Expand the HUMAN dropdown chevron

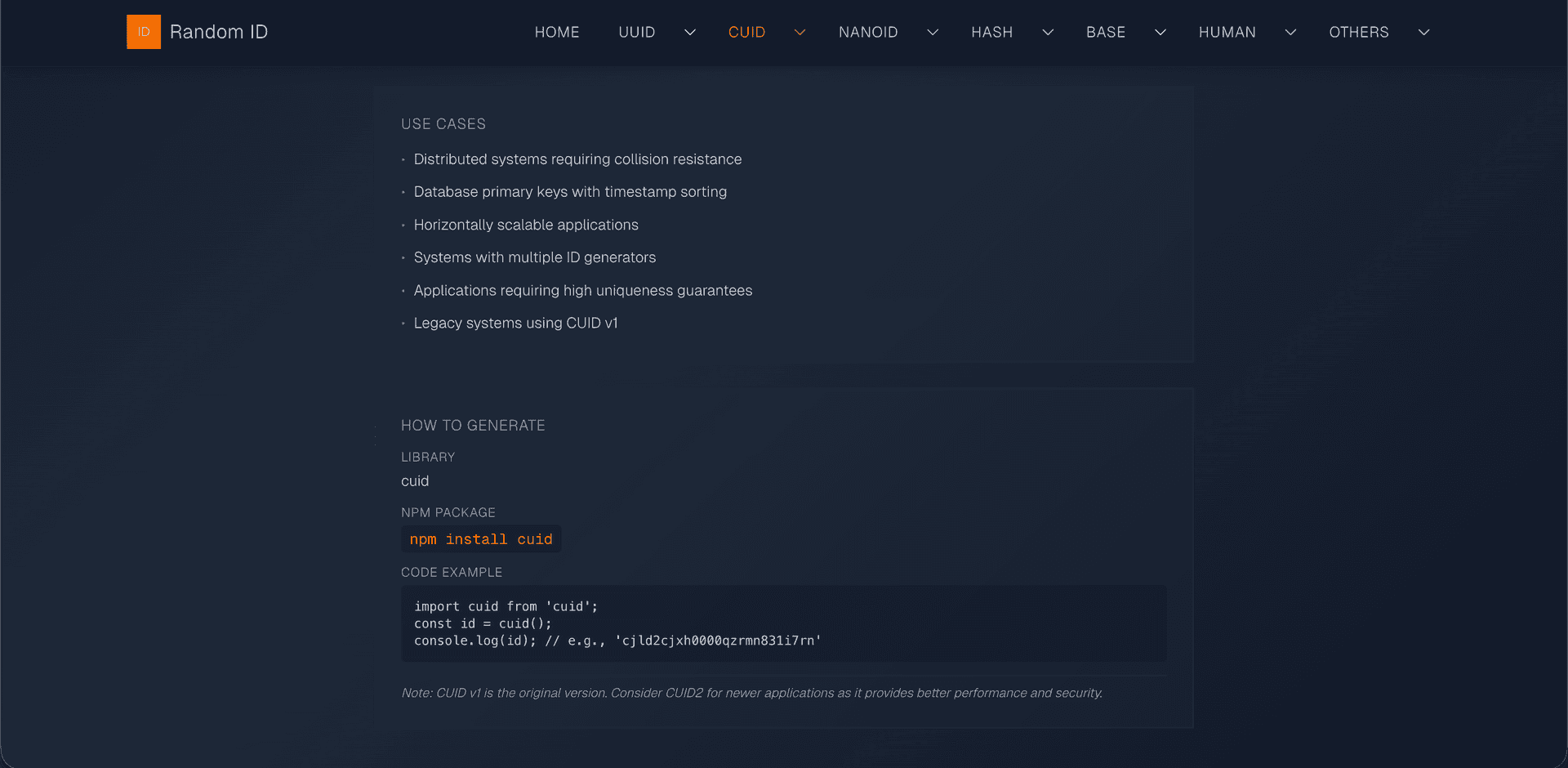(x=1291, y=32)
